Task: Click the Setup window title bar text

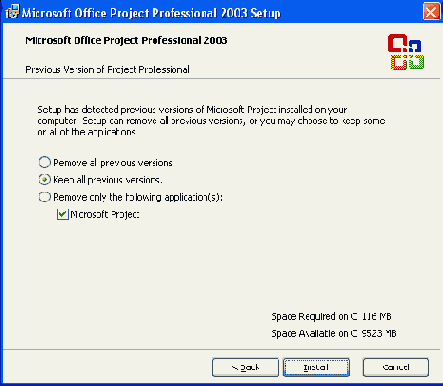Action: 151,13
